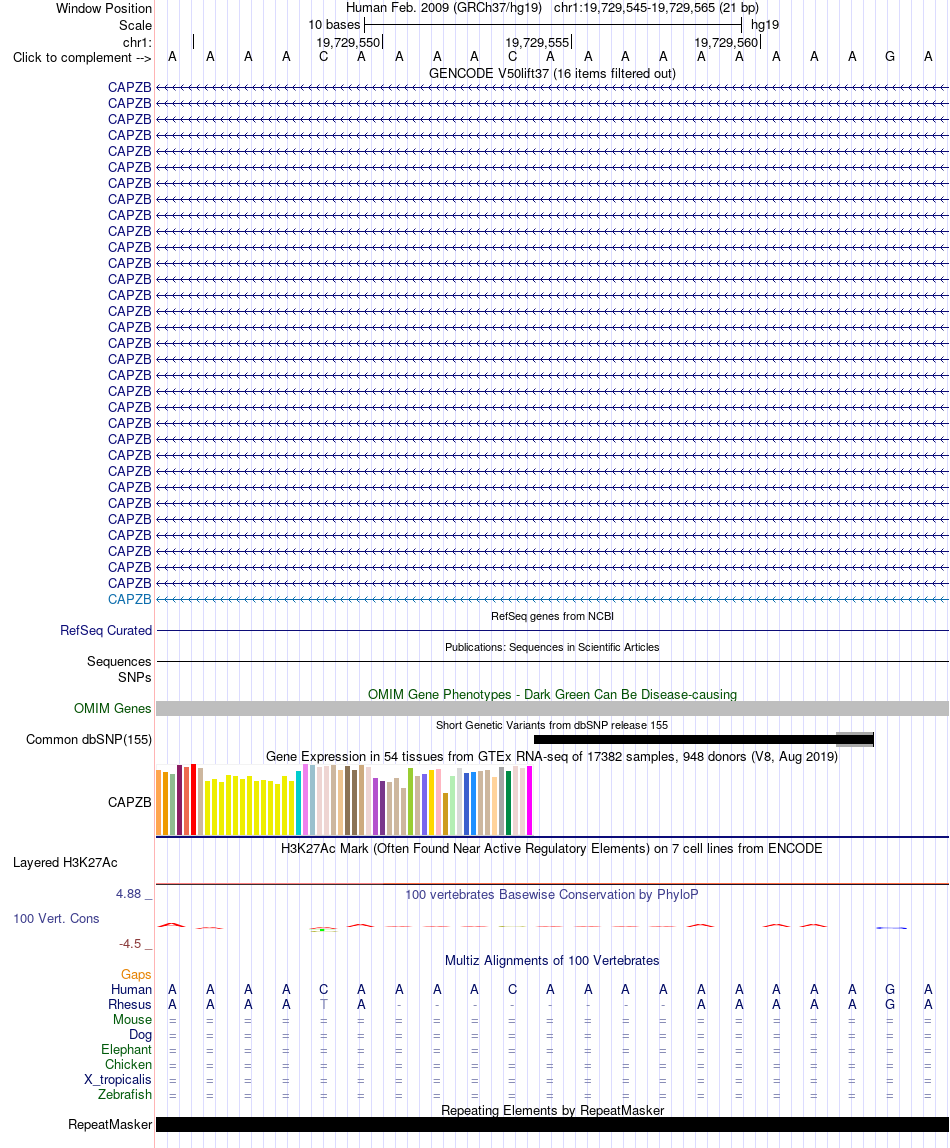The height and width of the screenshot is (1148, 950).
Task: Select the Rhesus alignment row label
Action: coord(130,1004)
